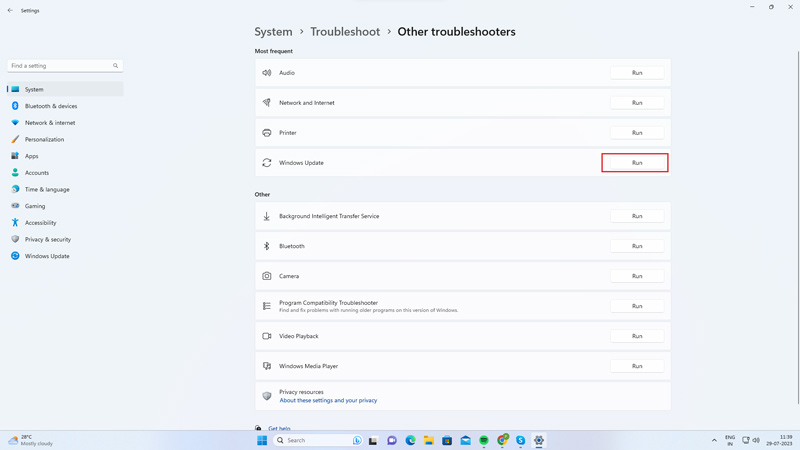Click the Privacy resources shield icon

click(x=266, y=396)
